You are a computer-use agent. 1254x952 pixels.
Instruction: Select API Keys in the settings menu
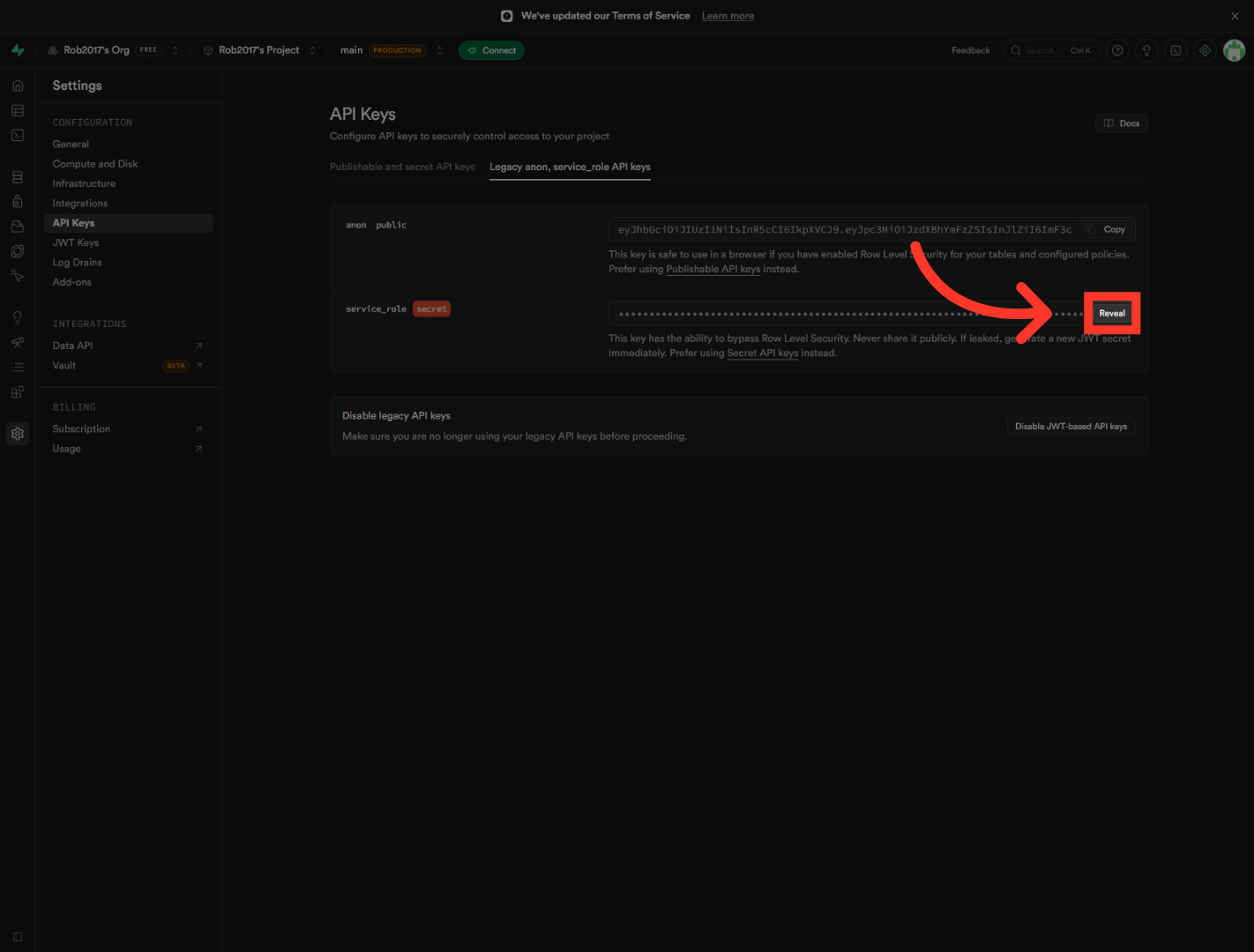pos(129,223)
